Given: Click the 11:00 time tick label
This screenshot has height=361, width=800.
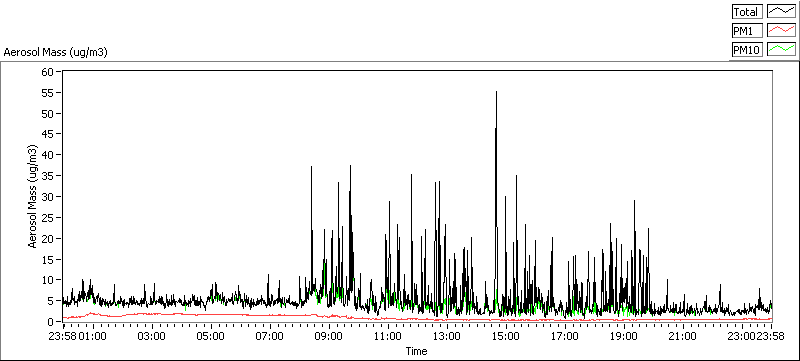Looking at the screenshot, I should pos(388,336).
